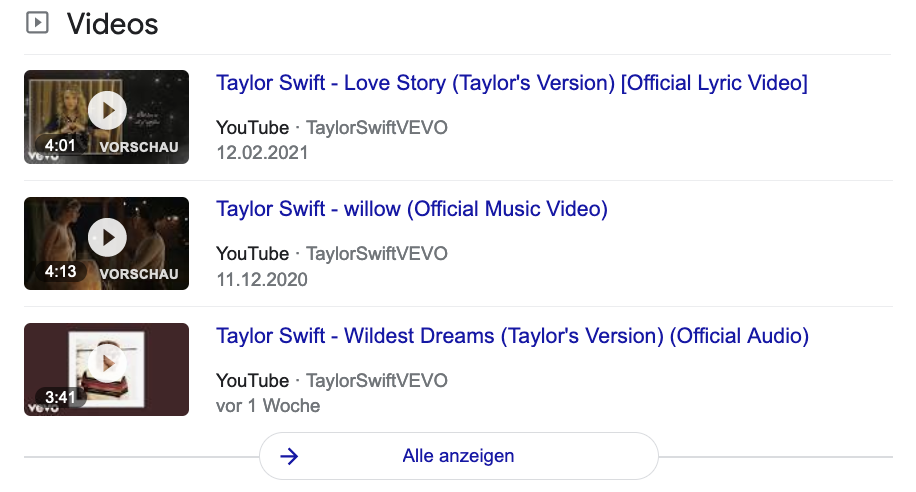The image size is (916, 492).
Task: Click TaylorSwiftVEVO under the Love Story result
Action: pos(376,128)
